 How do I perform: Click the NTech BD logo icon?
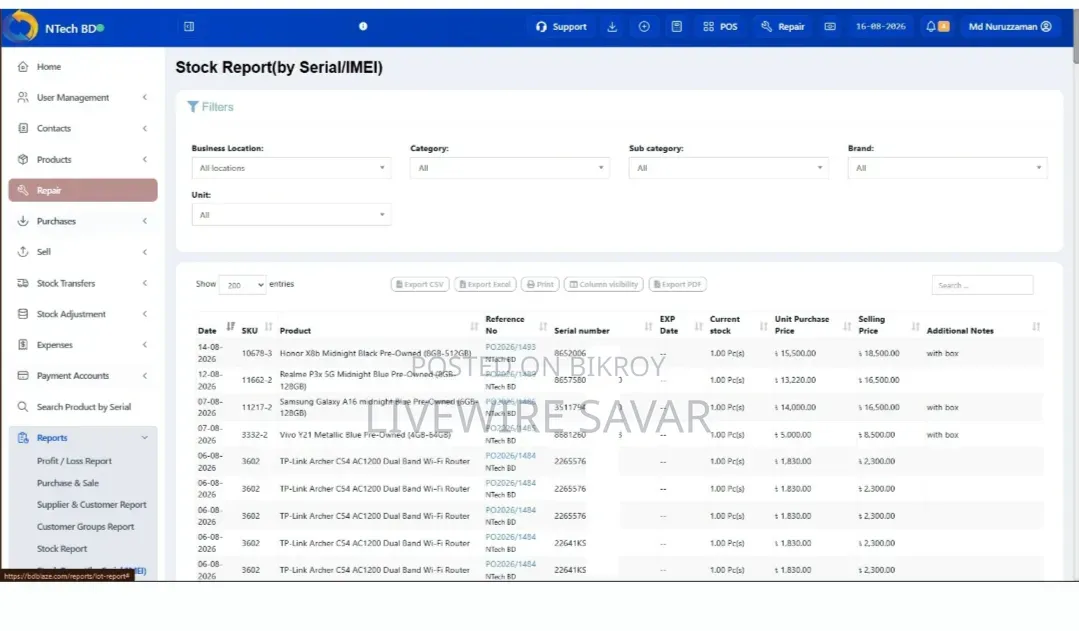tap(21, 26)
